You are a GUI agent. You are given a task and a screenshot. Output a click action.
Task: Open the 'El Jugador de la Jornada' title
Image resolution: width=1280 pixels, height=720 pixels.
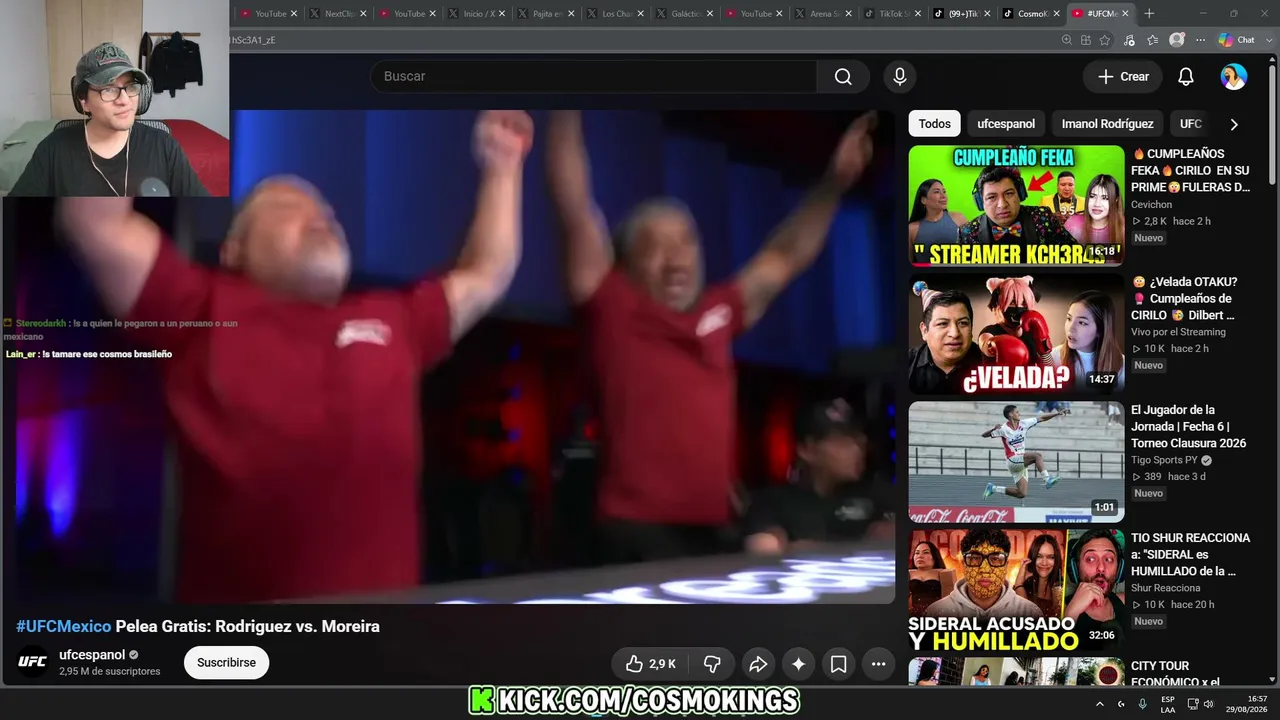click(1189, 427)
